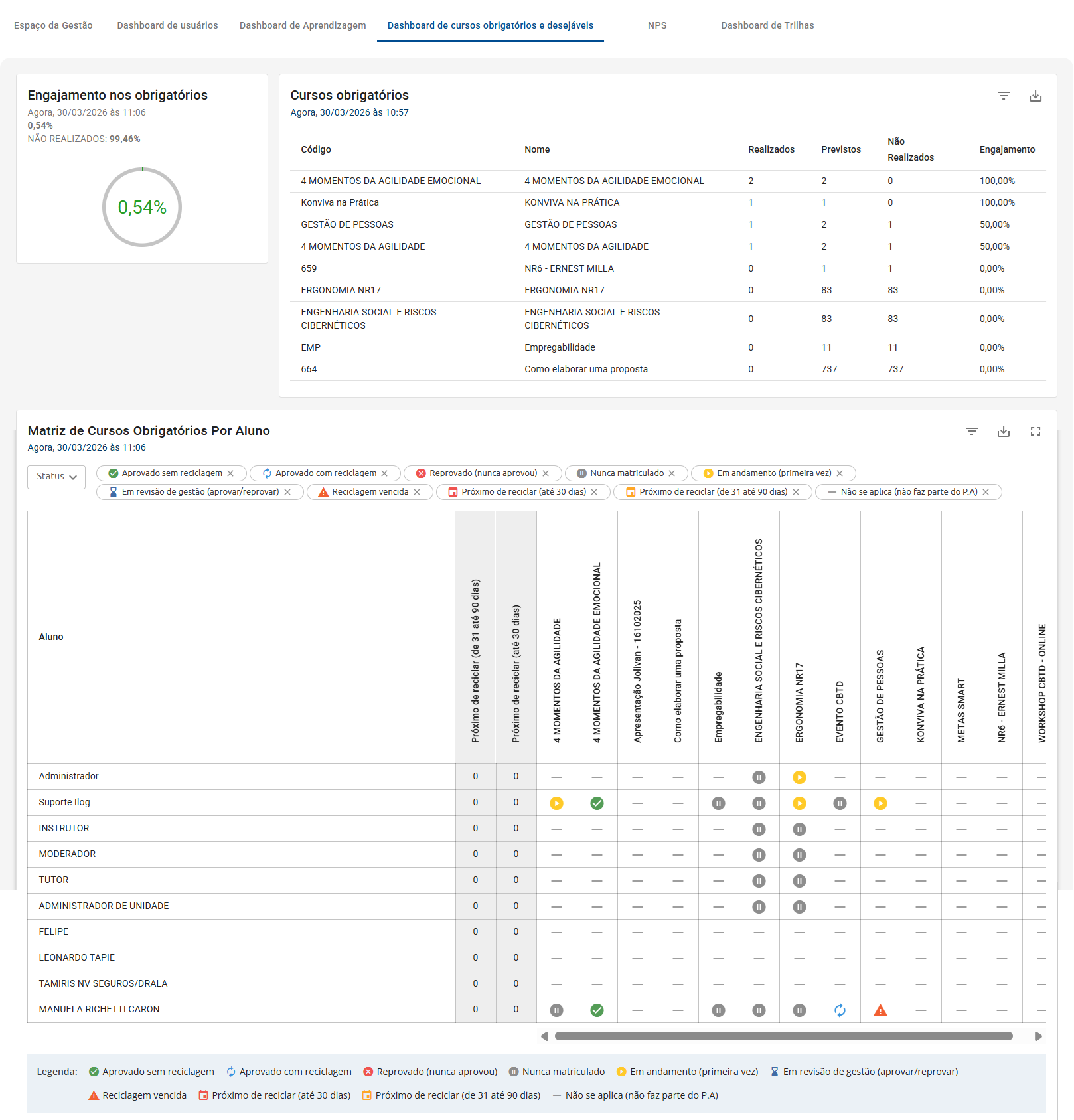
Task: Open filter on Matriz de Cursos Obrigatórios
Action: coord(971,431)
